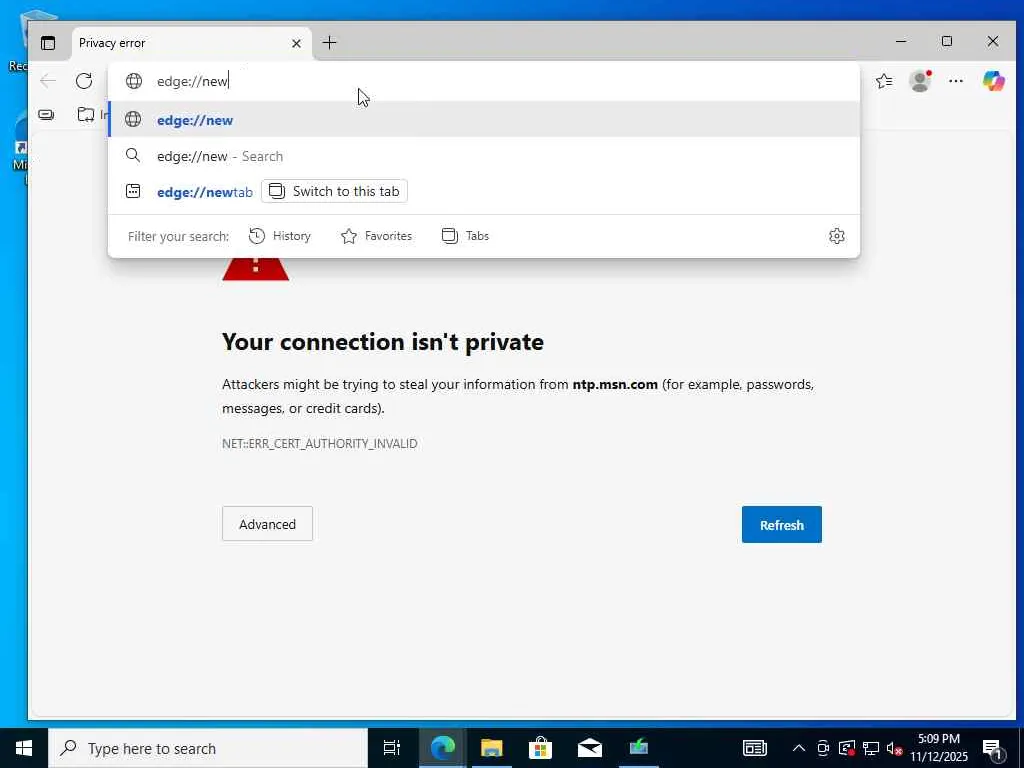Open Microsoft Store from taskbar
1024x768 pixels.
point(541,748)
